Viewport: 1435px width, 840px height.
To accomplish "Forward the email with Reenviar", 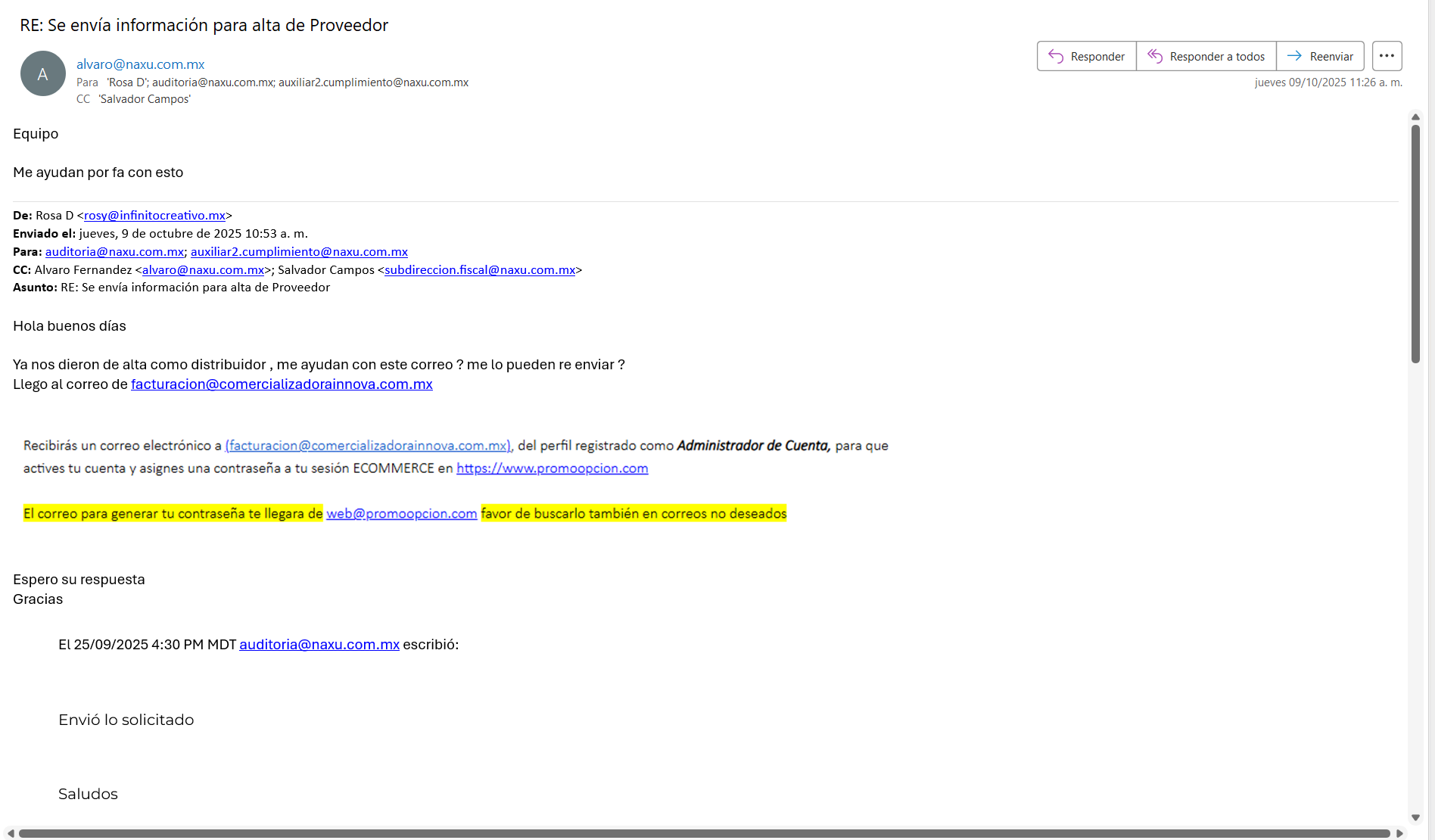I will click(1320, 56).
